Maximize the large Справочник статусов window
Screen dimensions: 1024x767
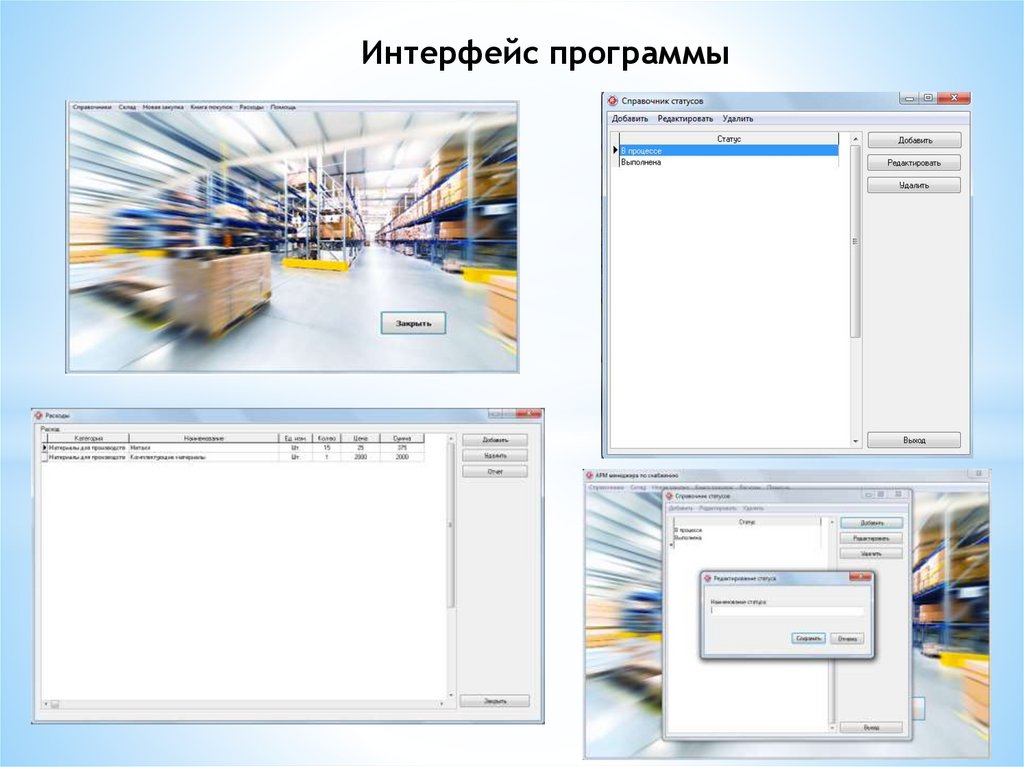928,98
